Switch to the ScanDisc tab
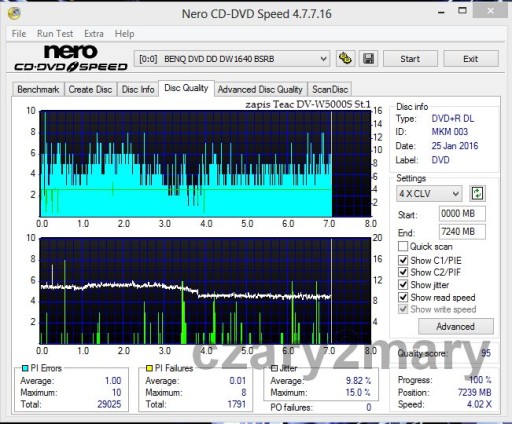This screenshot has height=424, width=512. [330, 89]
